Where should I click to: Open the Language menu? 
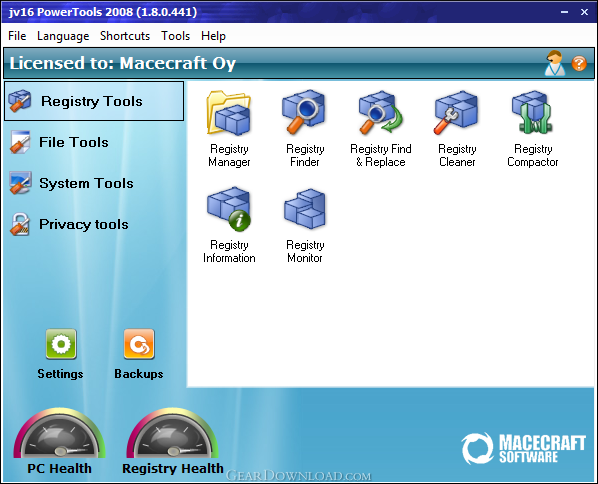(63, 36)
